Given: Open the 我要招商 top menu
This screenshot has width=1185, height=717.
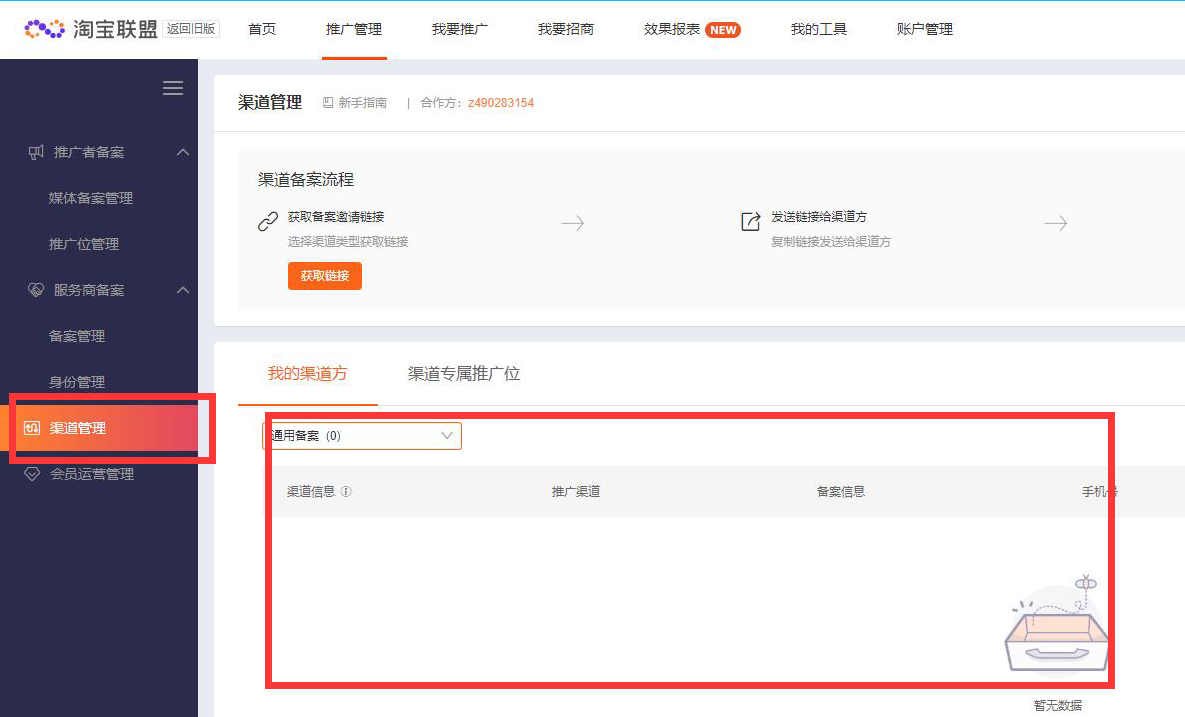Looking at the screenshot, I should click(565, 29).
